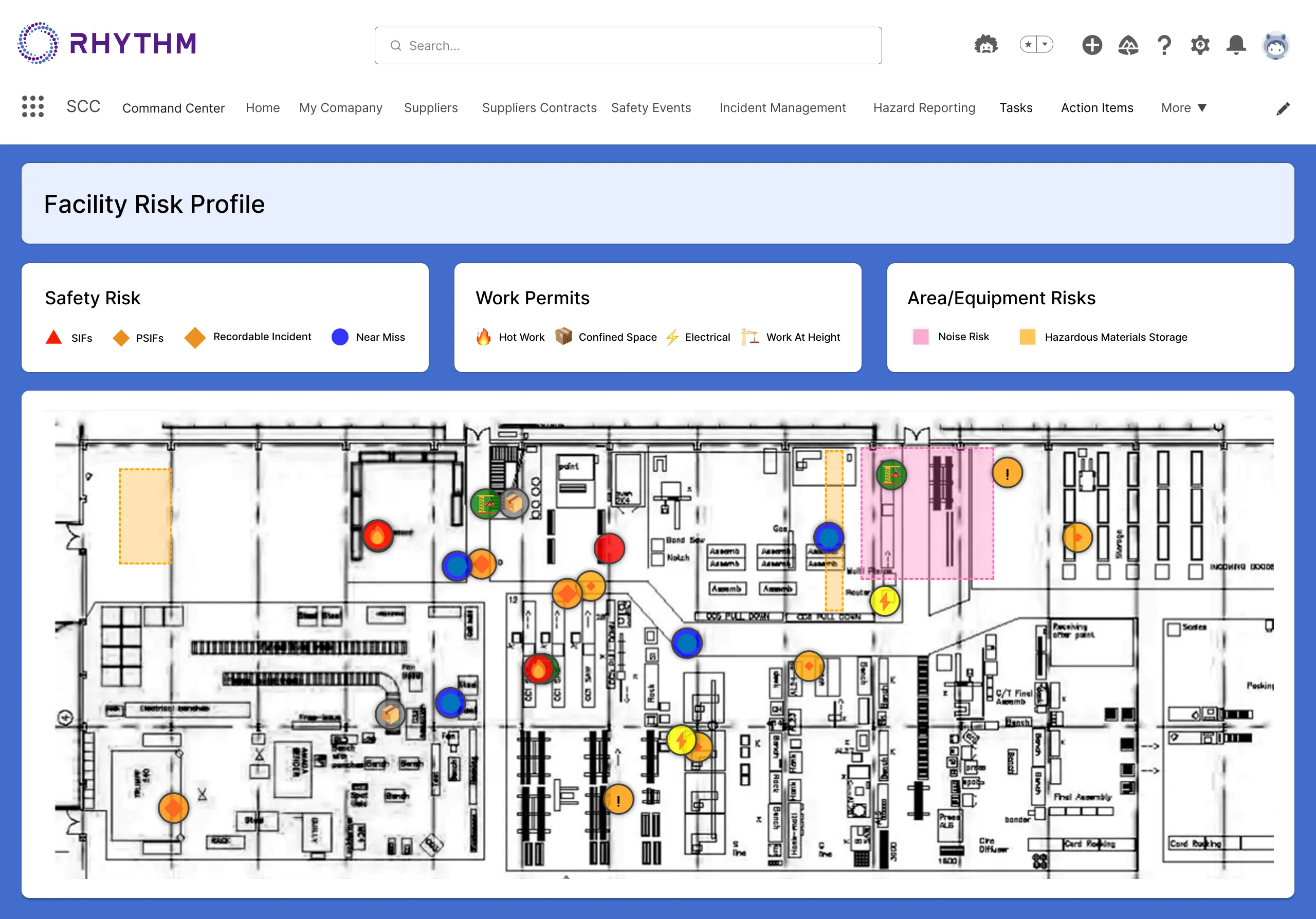Click the help question mark icon
Image resolution: width=1316 pixels, height=919 pixels.
[1163, 45]
